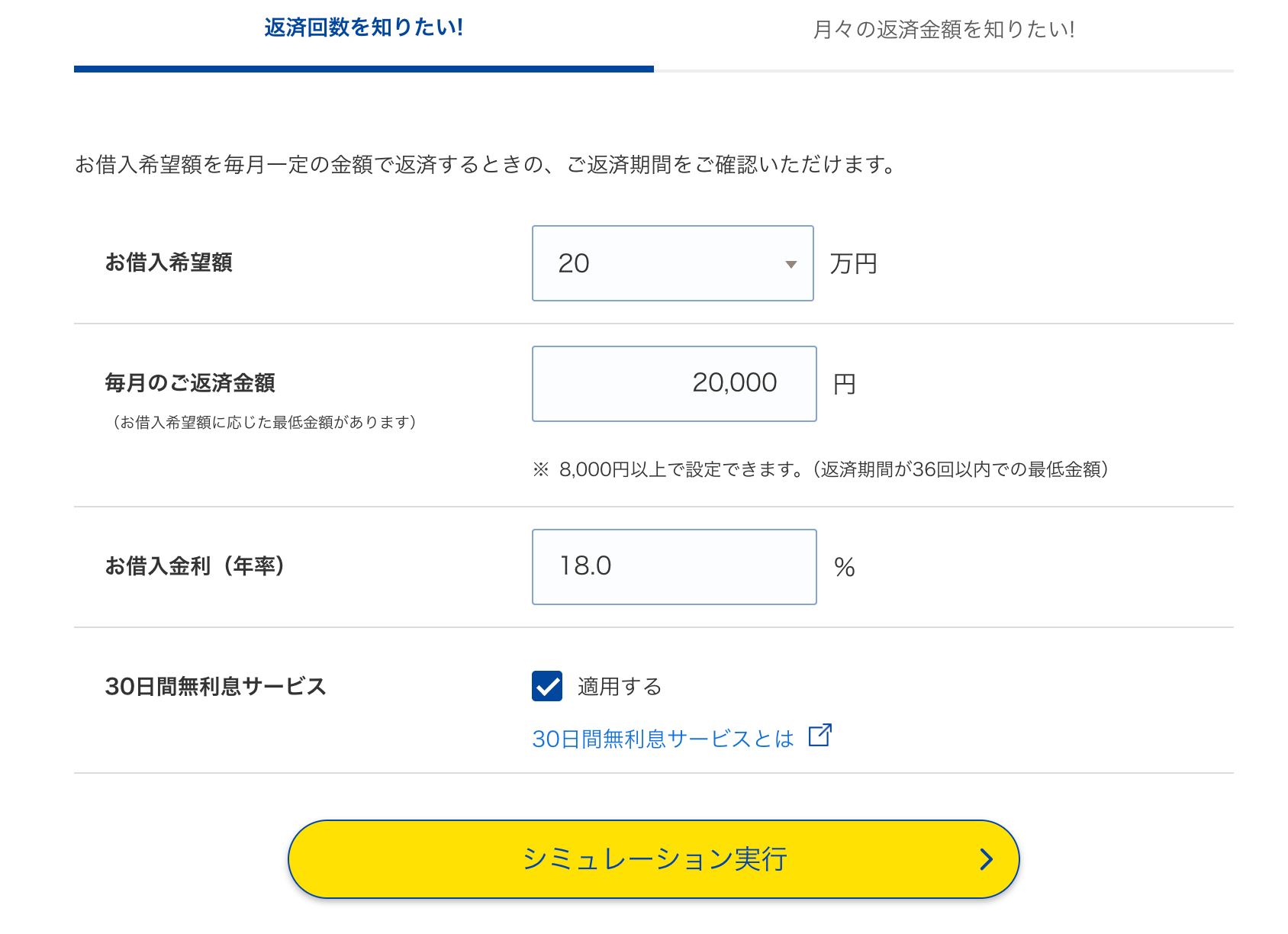
Task: Switch to the 返済回数を知りたい! tab
Action: click(x=363, y=28)
